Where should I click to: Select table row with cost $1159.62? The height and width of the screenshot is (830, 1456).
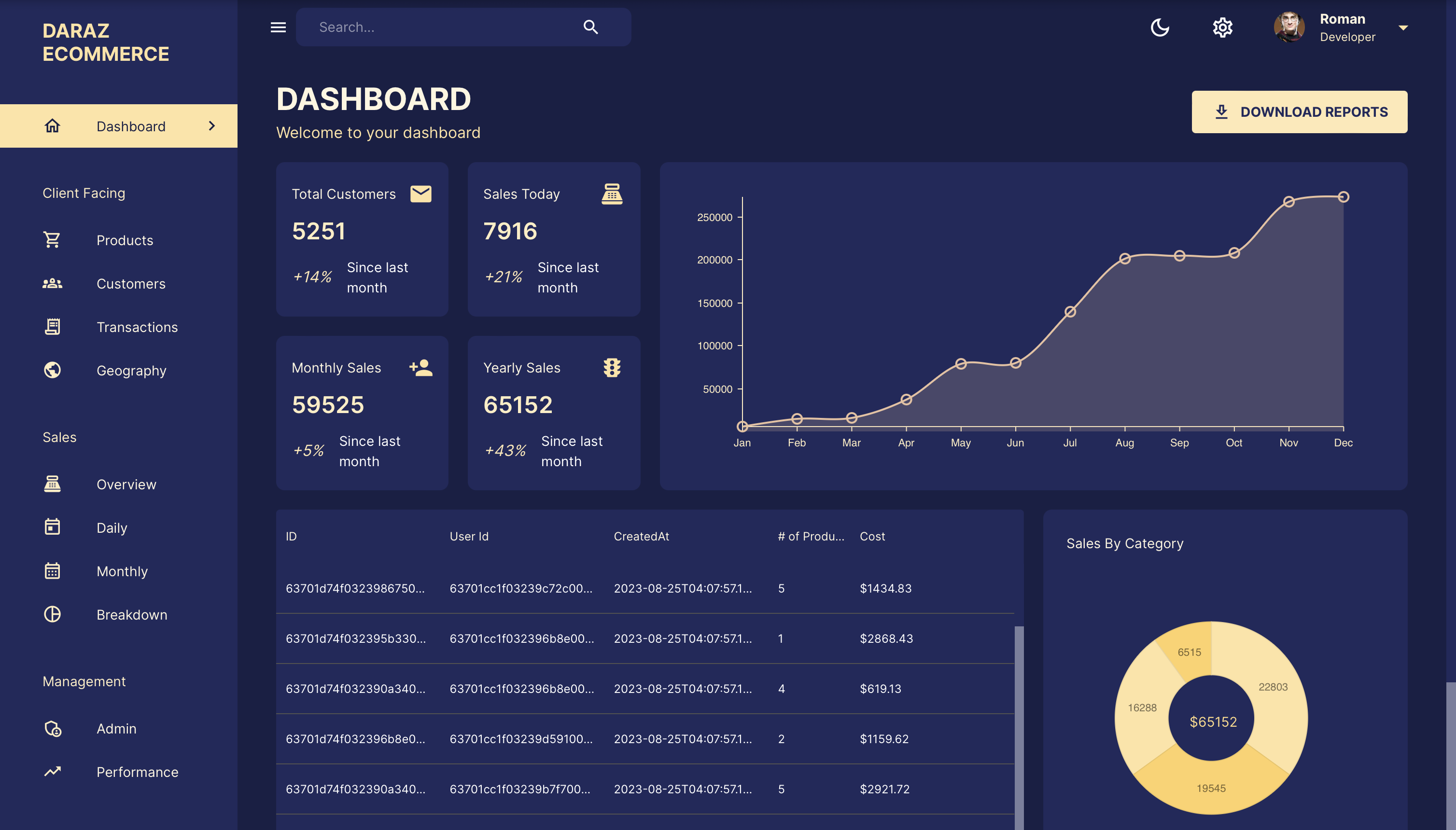coord(644,739)
